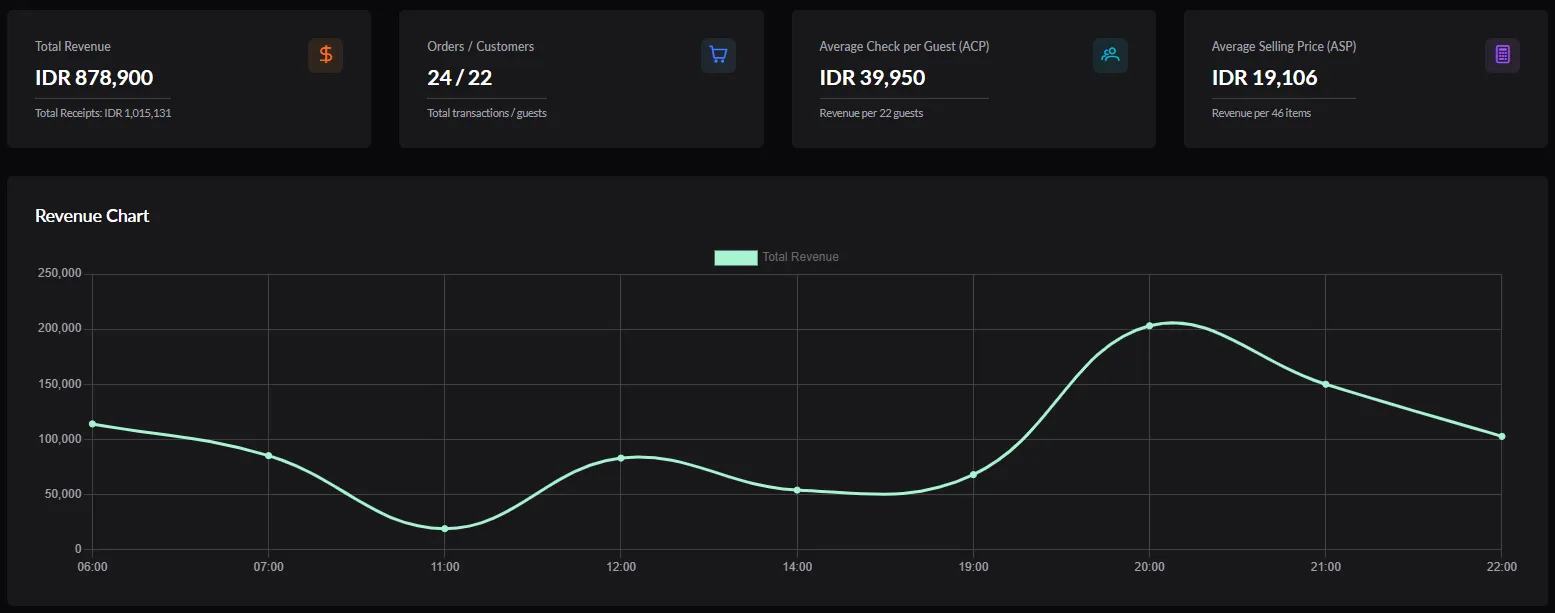Image resolution: width=1555 pixels, height=613 pixels.
Task: Click the 20:00 x-axis label
Action: click(x=1149, y=567)
